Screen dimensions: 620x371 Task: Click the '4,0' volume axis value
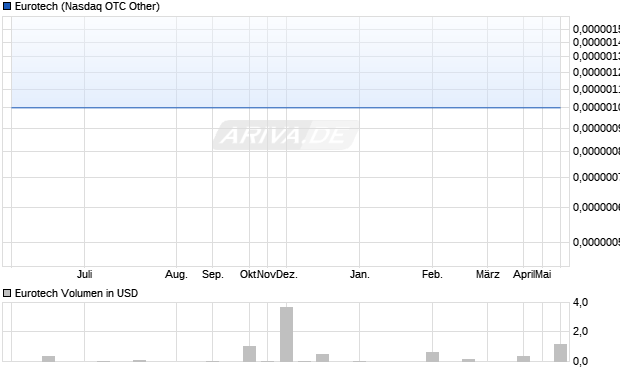pyautogui.click(x=580, y=303)
